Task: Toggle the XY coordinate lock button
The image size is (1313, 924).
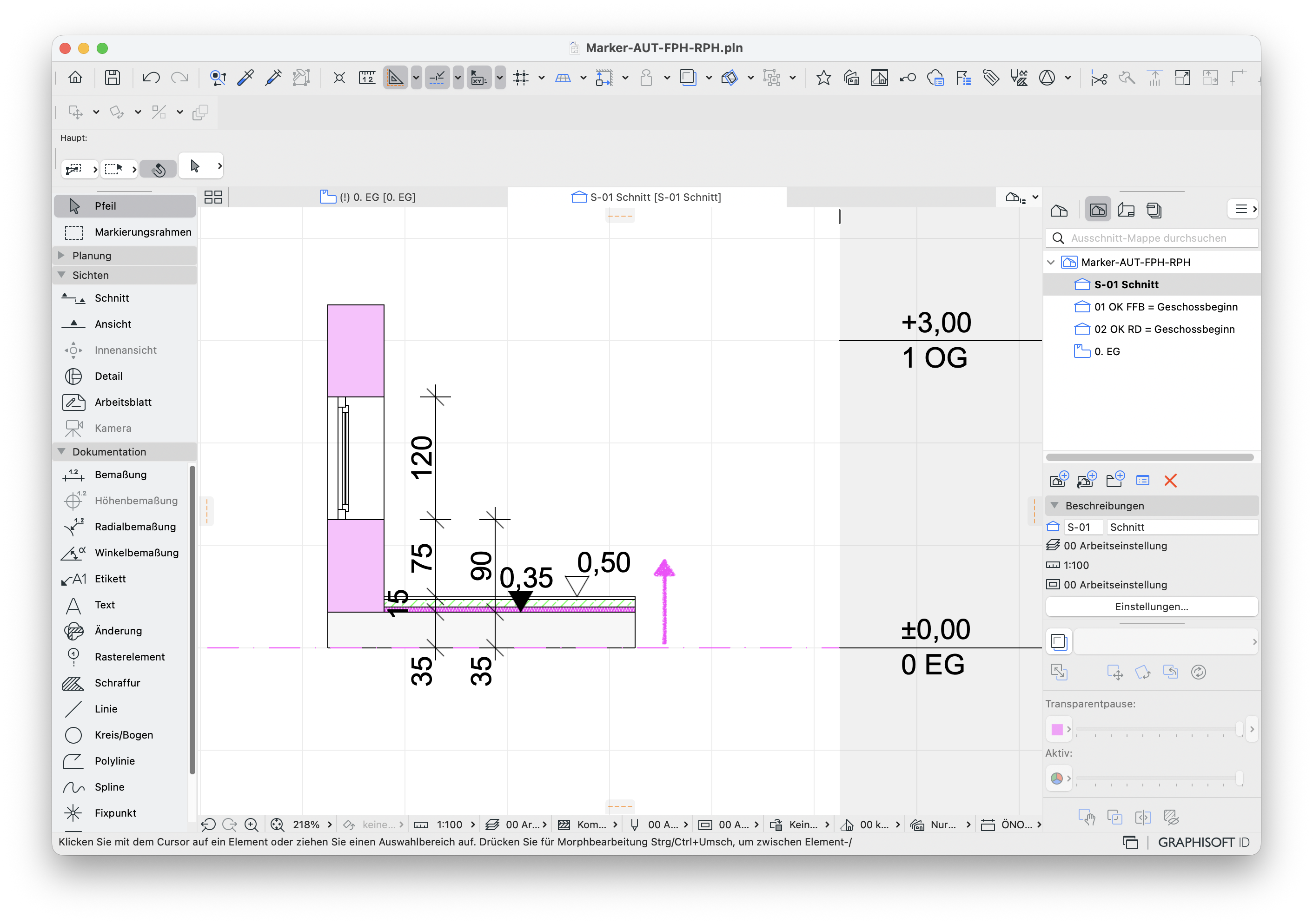Action: click(479, 78)
